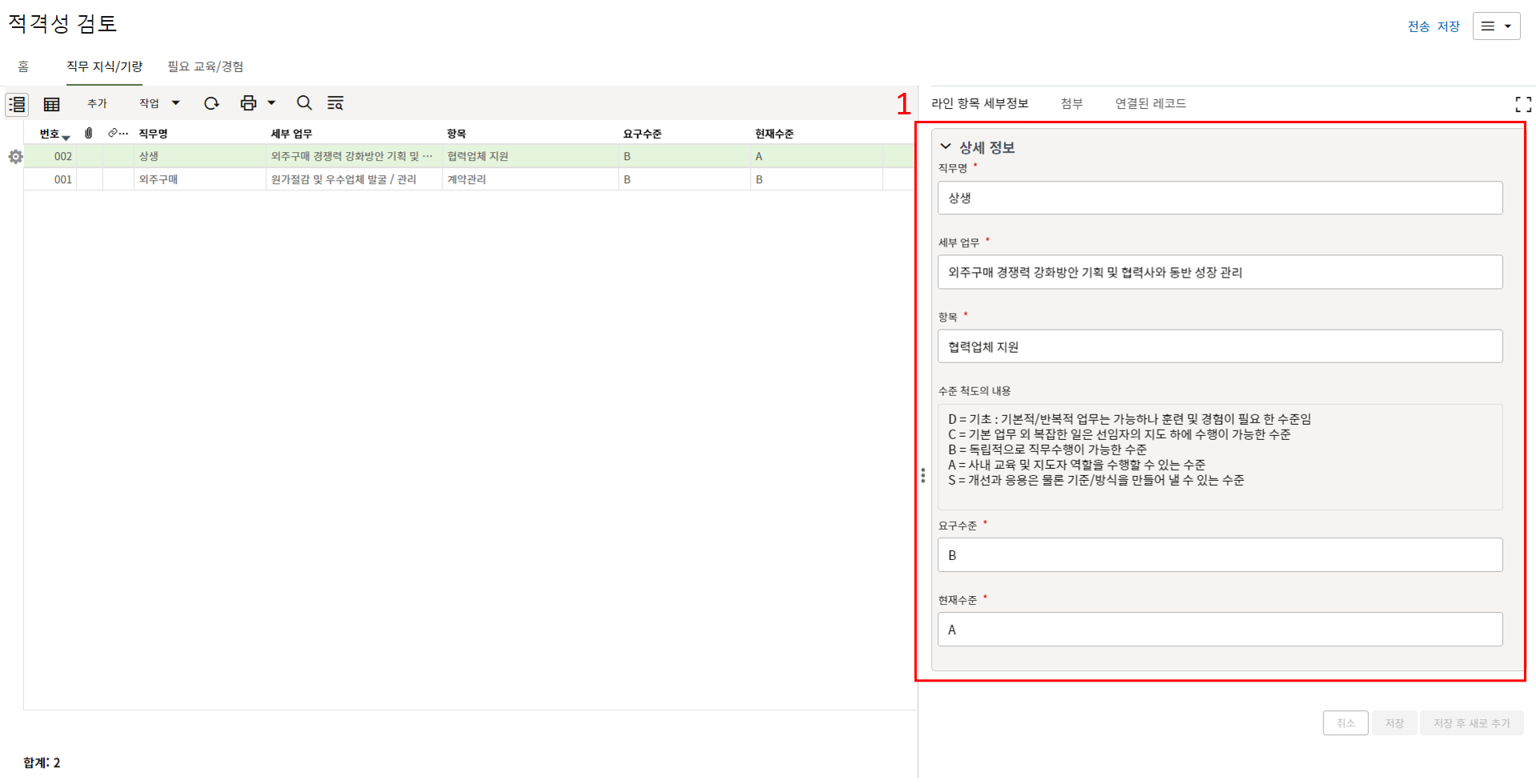
Task: Click the 추가 button in toolbar
Action: click(x=97, y=103)
